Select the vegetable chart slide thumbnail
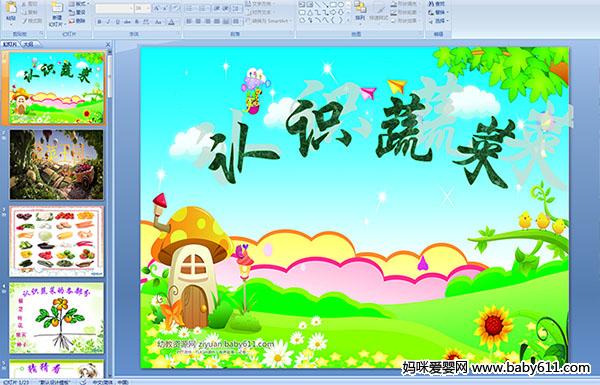Viewport: 600px width, 385px height. (56, 241)
